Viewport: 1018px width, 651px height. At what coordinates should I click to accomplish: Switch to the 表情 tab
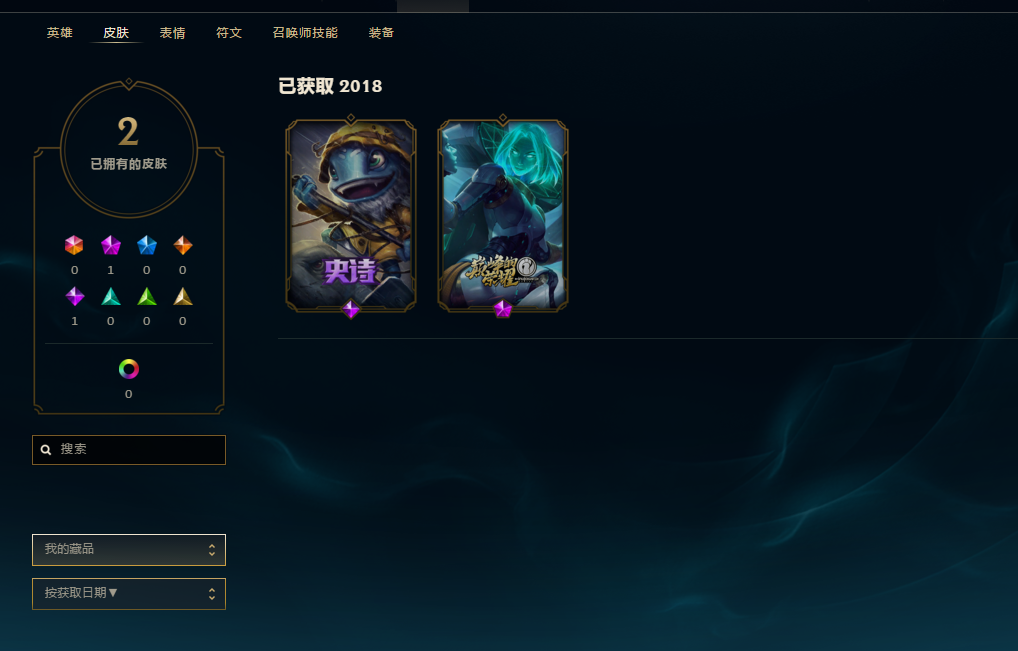point(172,32)
